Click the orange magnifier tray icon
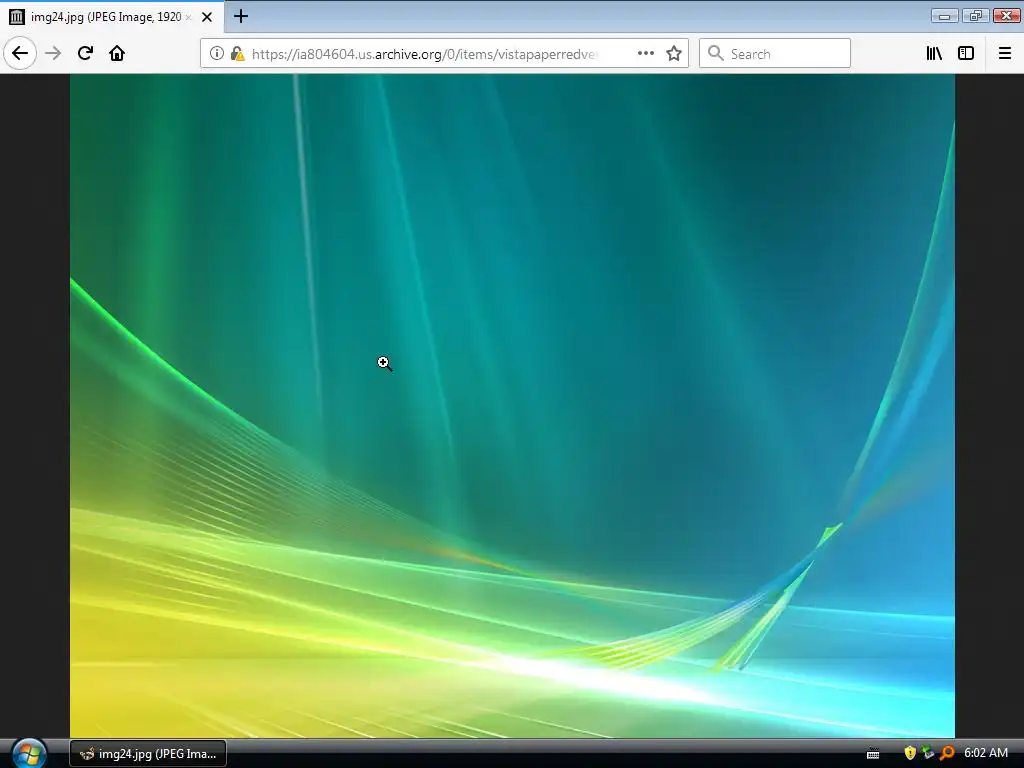This screenshot has height=768, width=1024. pyautogui.click(x=947, y=753)
